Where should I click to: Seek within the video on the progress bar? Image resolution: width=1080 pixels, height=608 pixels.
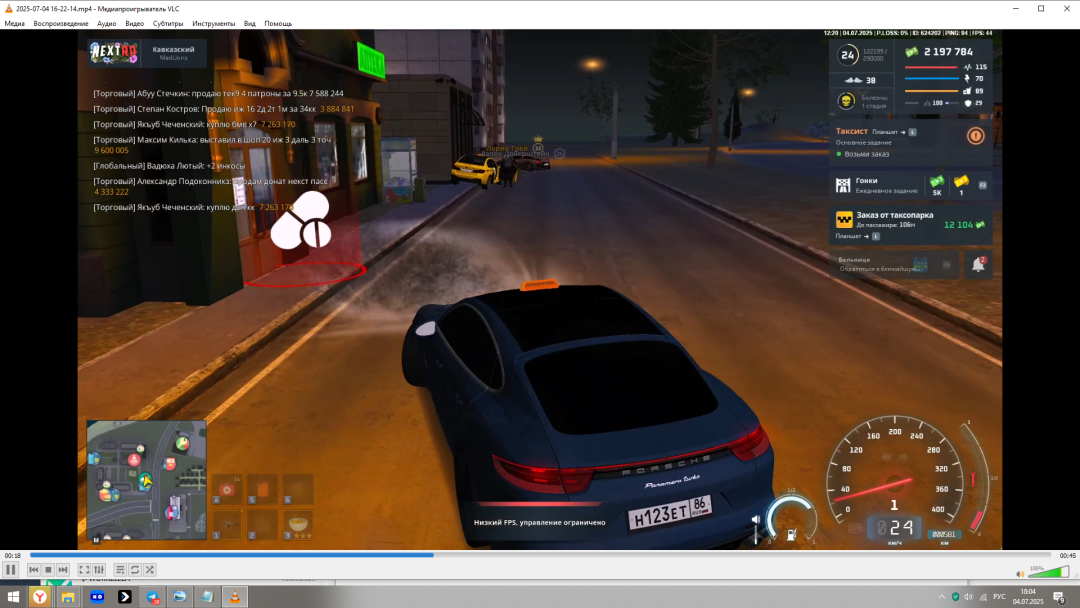pos(540,554)
